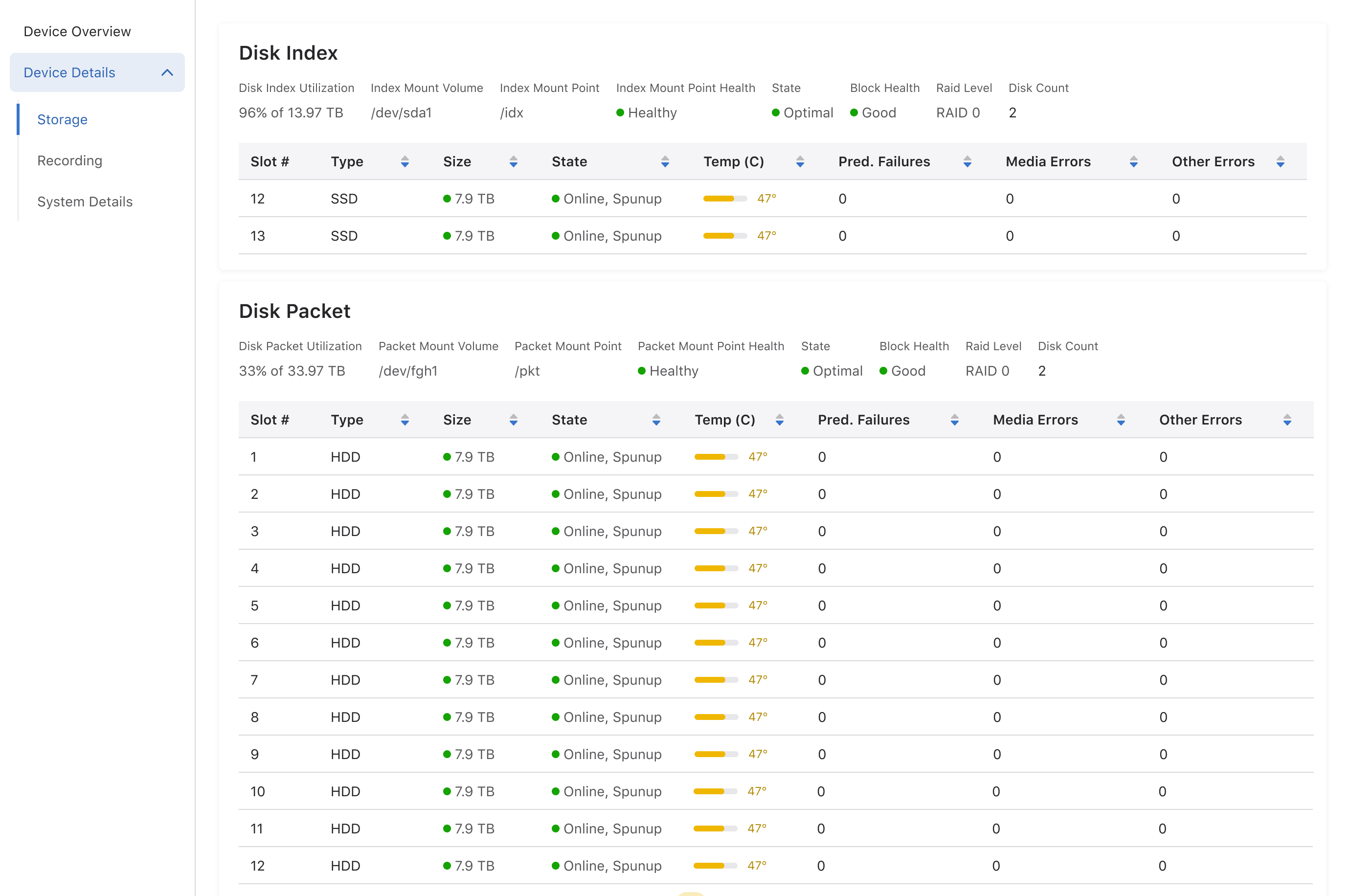Click RAID 0 value in Disk Packet
This screenshot has width=1350, height=896.
987,371
